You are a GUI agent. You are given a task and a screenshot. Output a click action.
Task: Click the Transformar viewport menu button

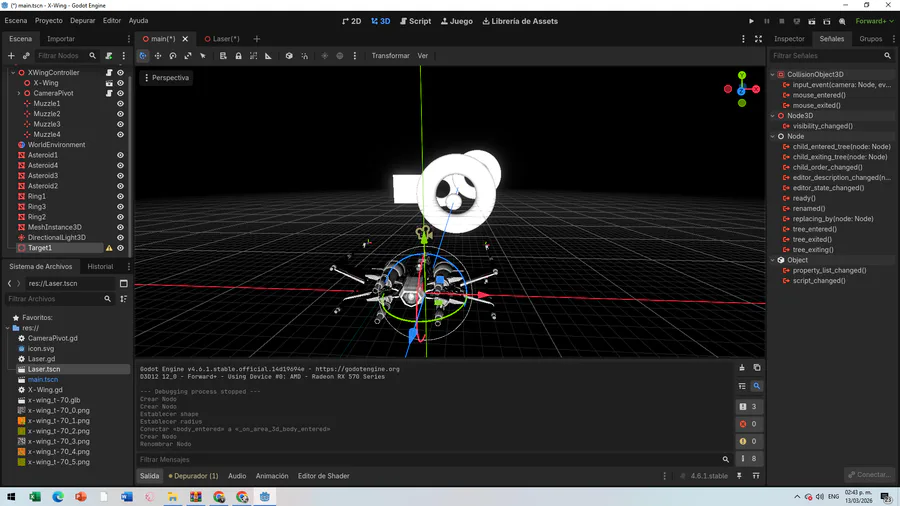390,56
